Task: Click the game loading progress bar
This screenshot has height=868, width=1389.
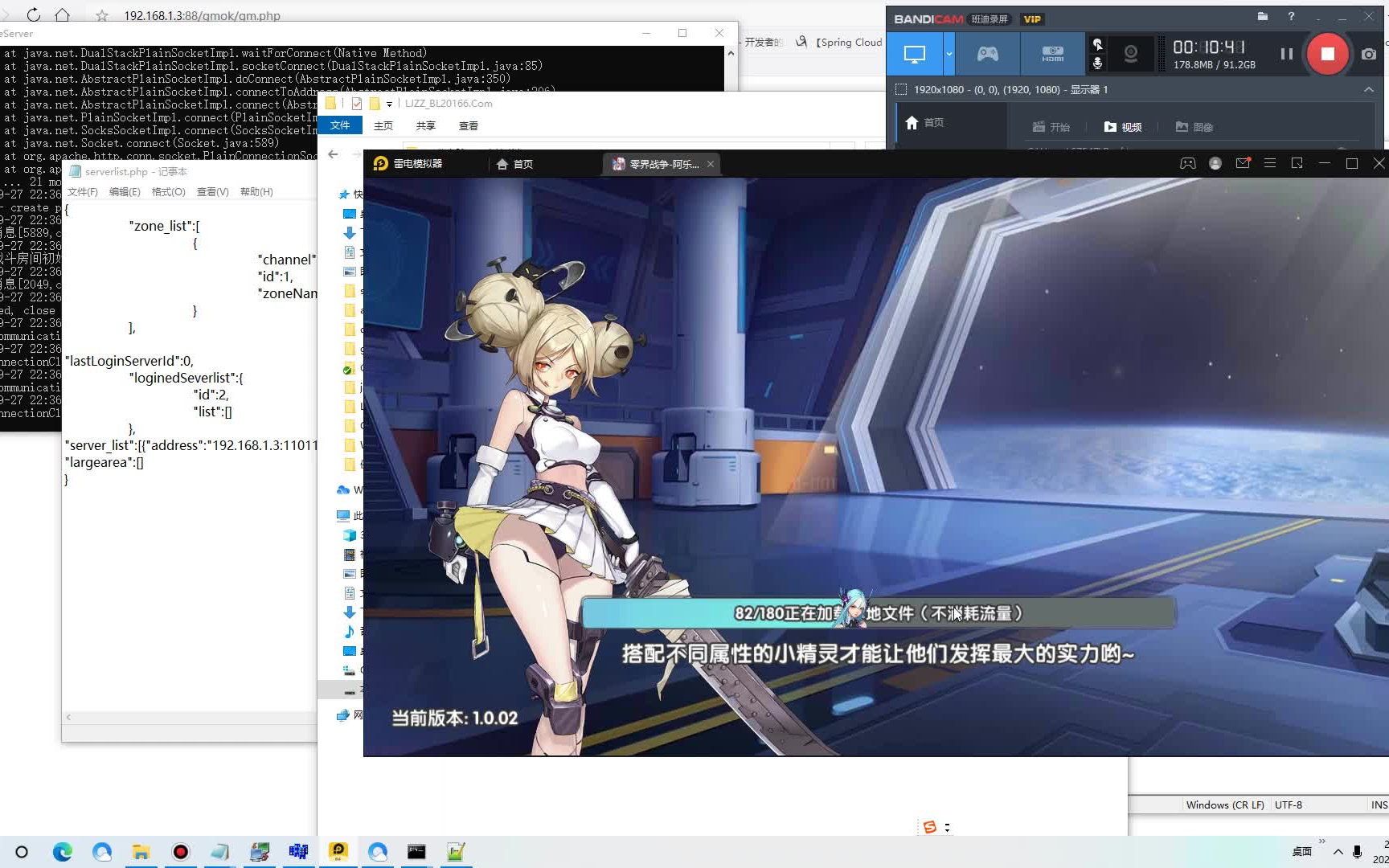Action: 878,613
